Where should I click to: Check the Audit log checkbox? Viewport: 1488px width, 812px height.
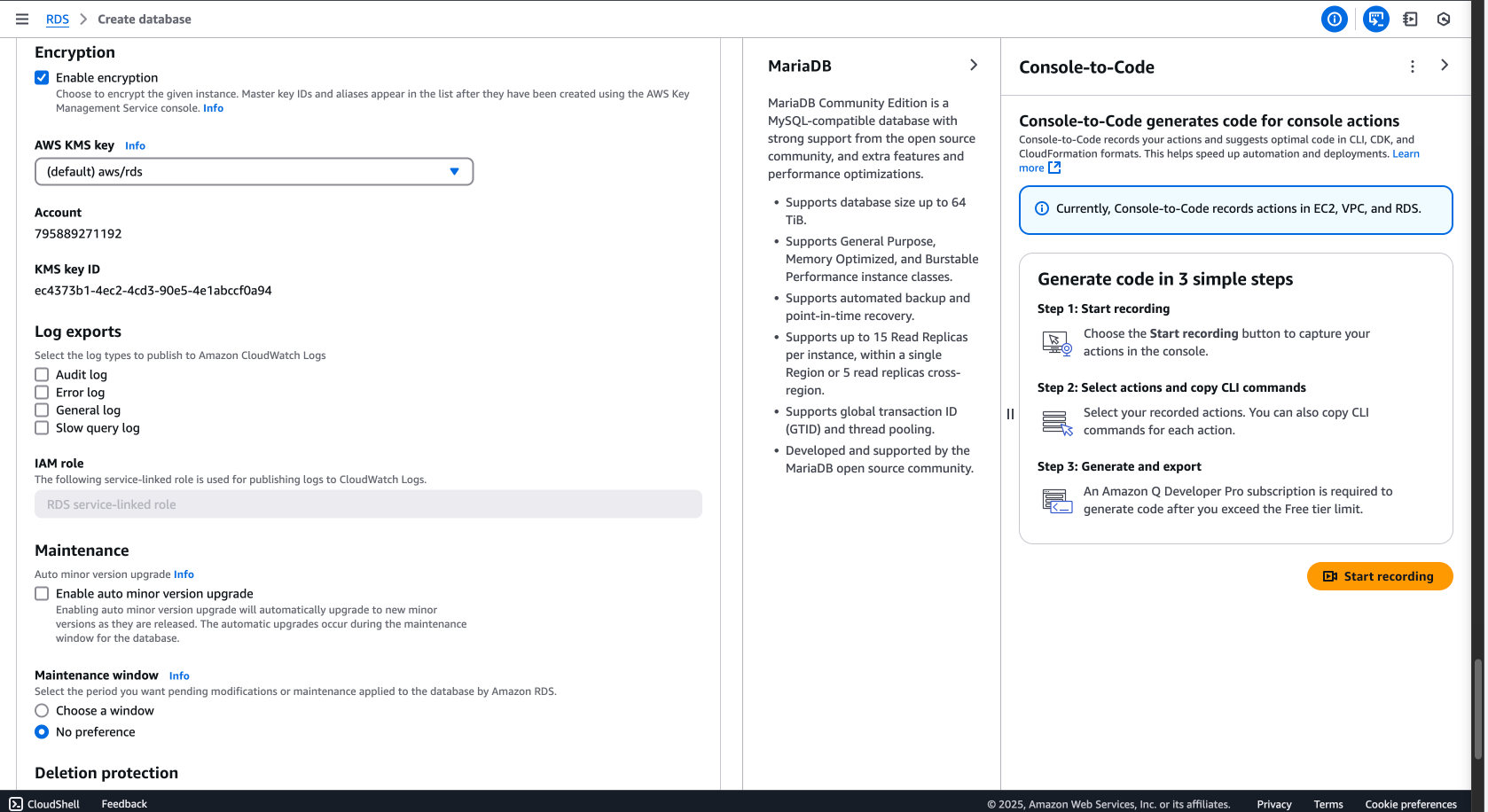click(42, 375)
